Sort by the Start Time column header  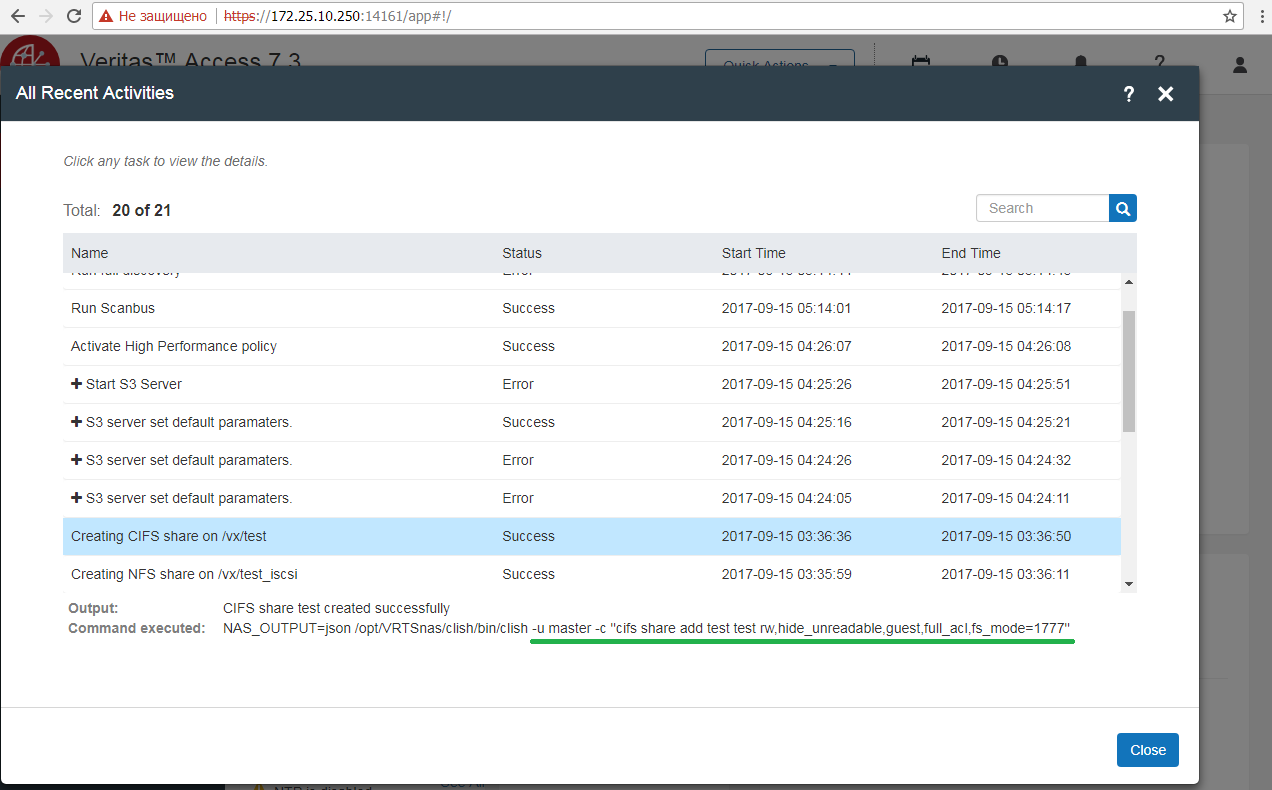click(754, 253)
